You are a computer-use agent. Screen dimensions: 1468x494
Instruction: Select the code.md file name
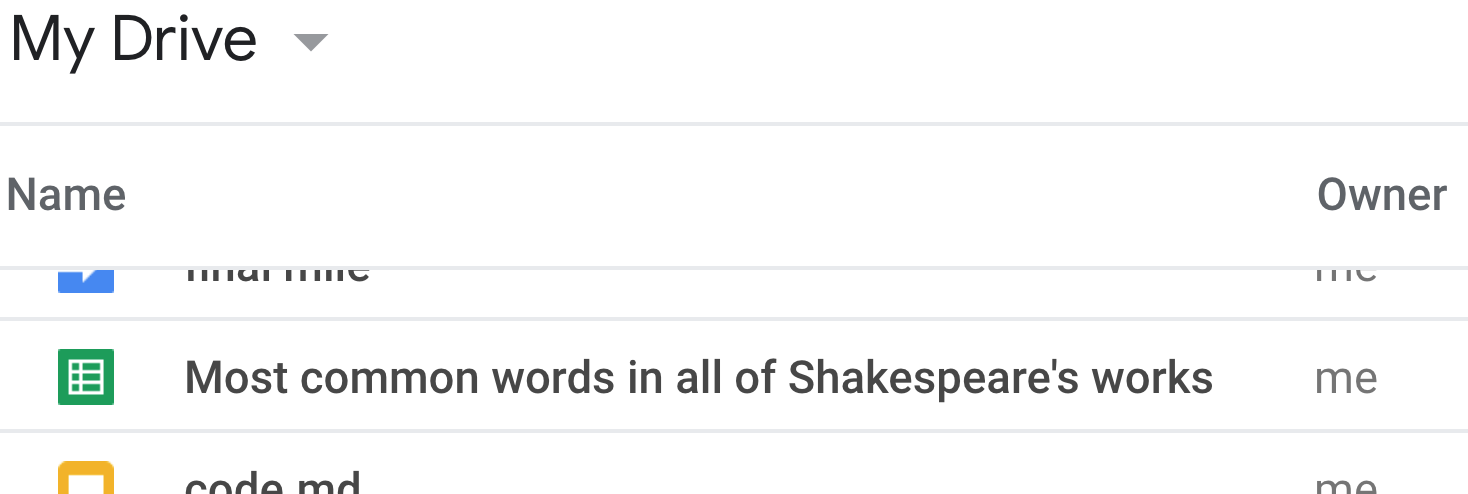(x=272, y=484)
